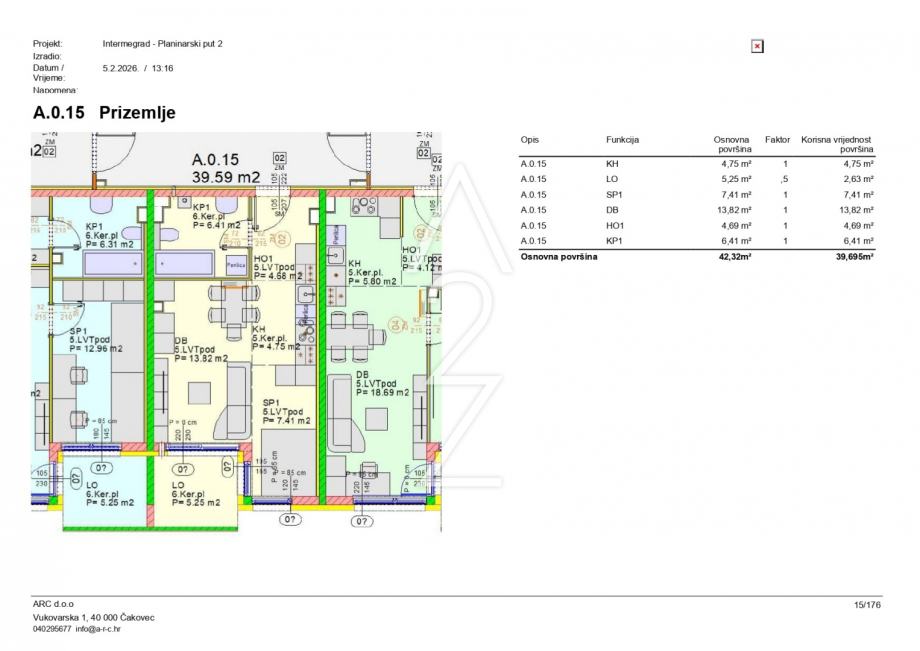Click the phone number '040295677'
The image size is (920, 651).
click(x=52, y=629)
